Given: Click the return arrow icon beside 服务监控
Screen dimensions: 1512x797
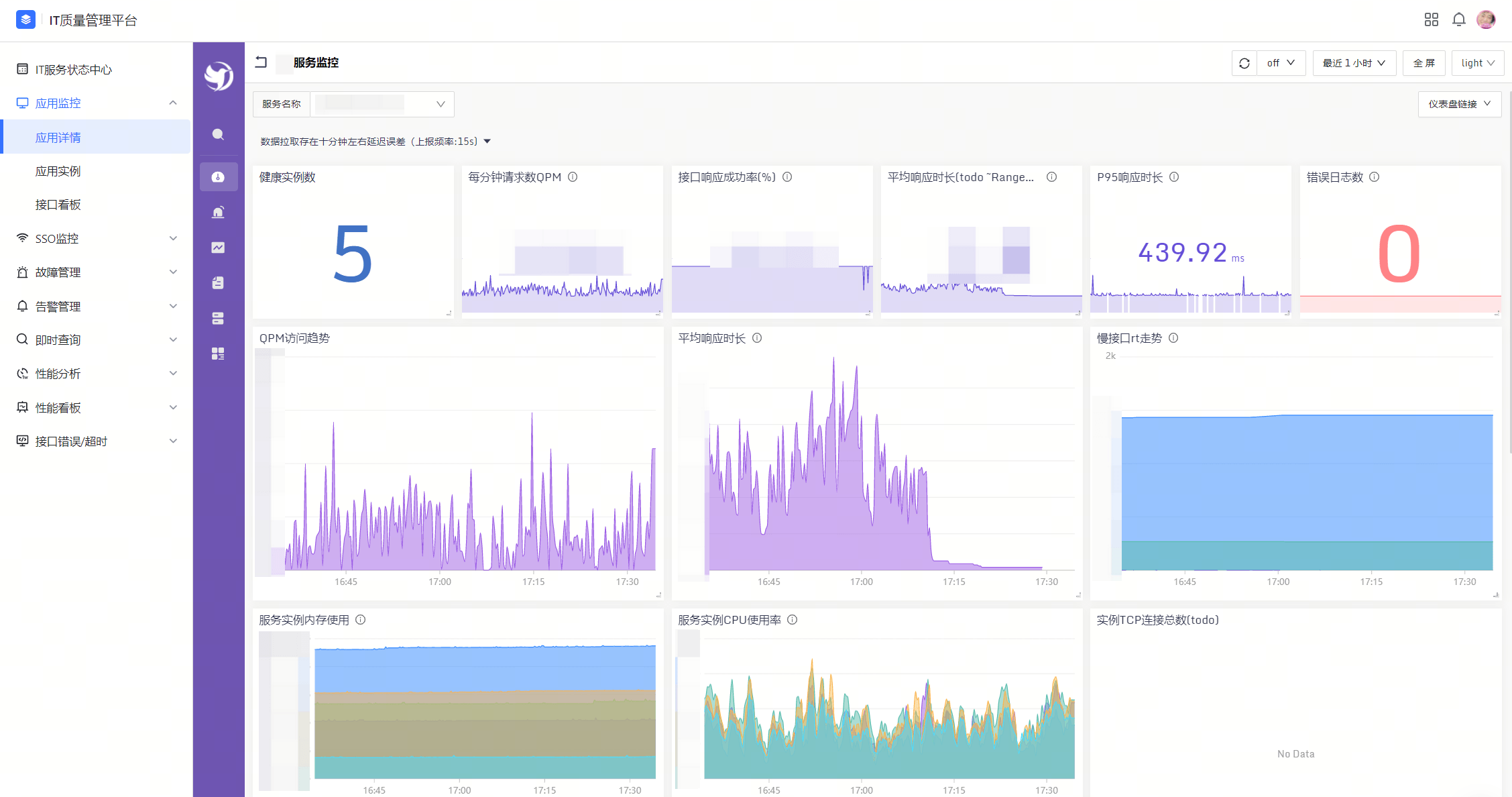Looking at the screenshot, I should (261, 62).
